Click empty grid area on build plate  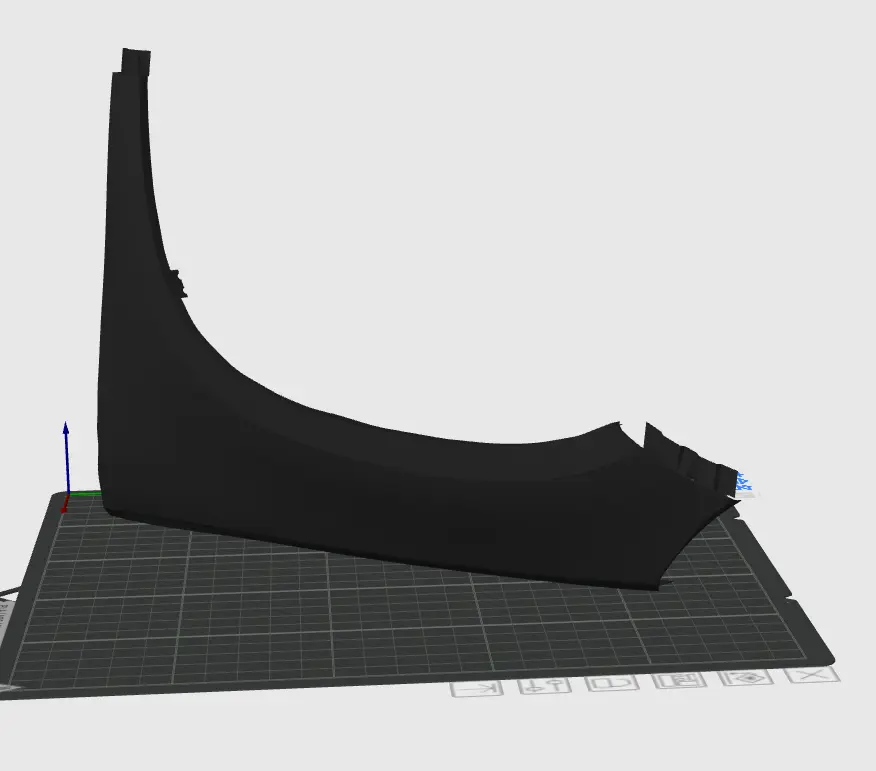[391, 620]
